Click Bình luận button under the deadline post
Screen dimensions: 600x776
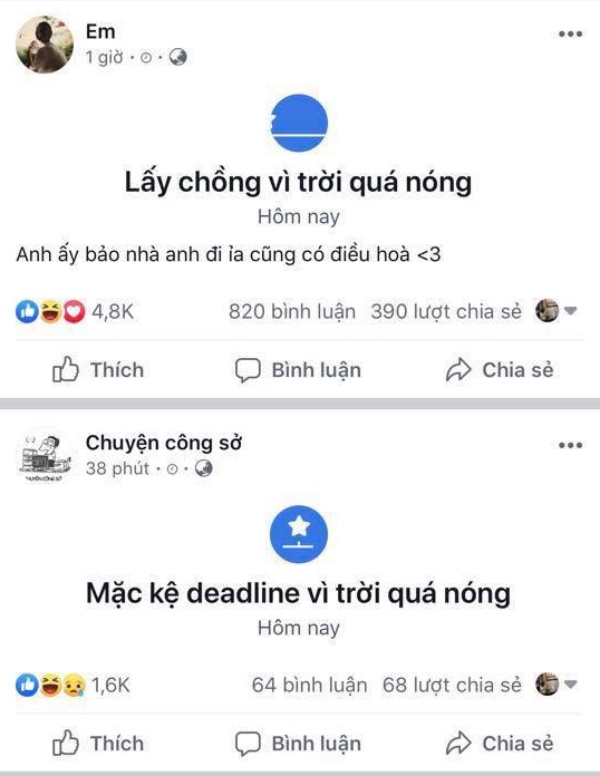pyautogui.click(x=298, y=743)
